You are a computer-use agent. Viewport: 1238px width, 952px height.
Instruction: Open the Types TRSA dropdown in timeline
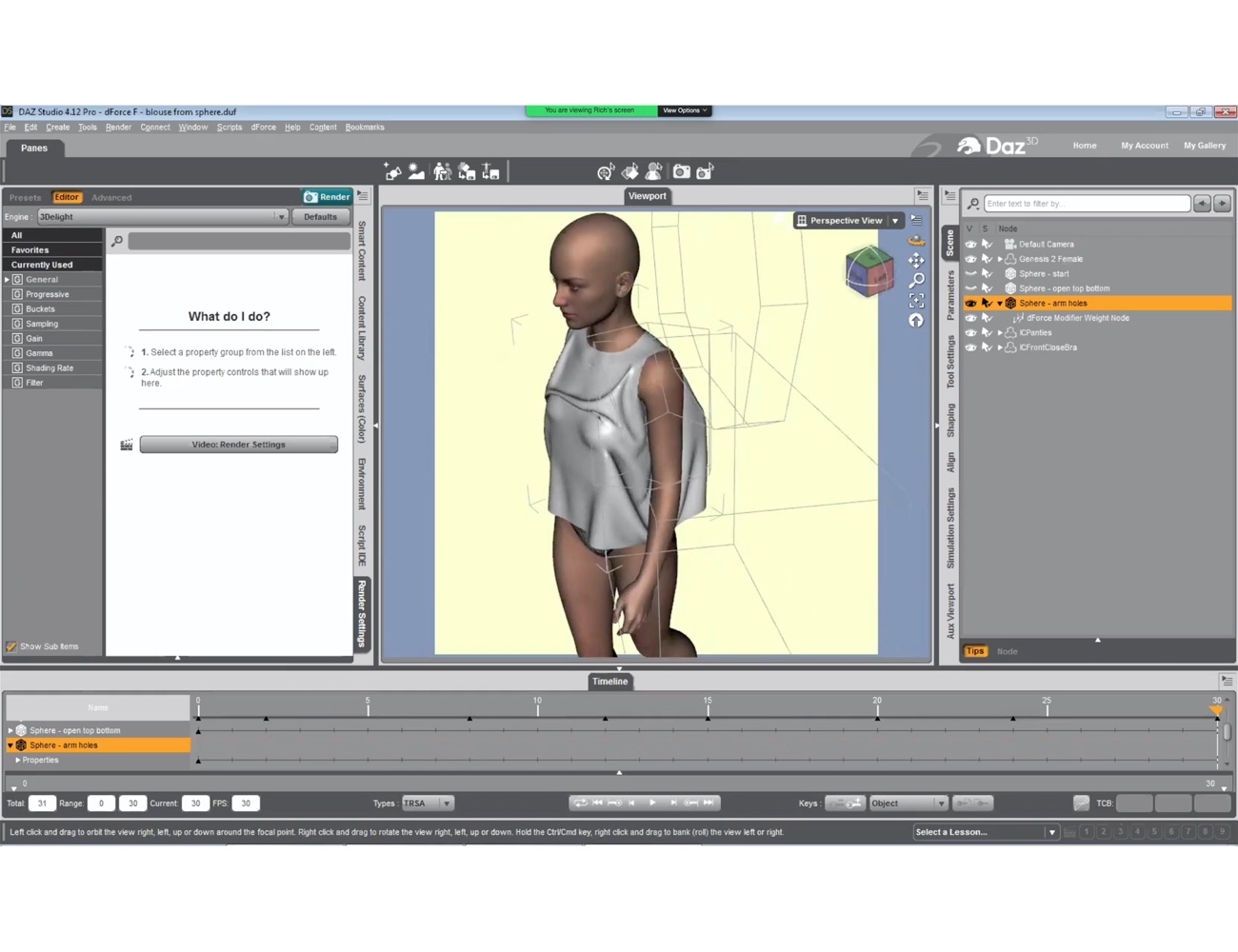click(446, 803)
